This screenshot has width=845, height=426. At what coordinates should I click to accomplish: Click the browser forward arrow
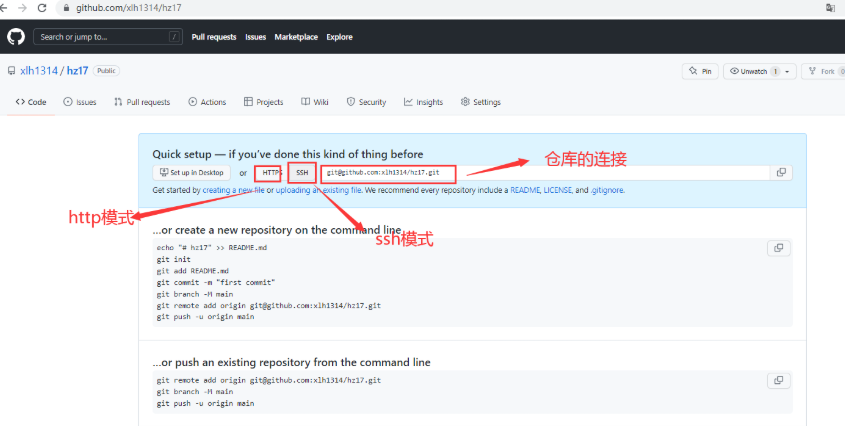(22, 8)
